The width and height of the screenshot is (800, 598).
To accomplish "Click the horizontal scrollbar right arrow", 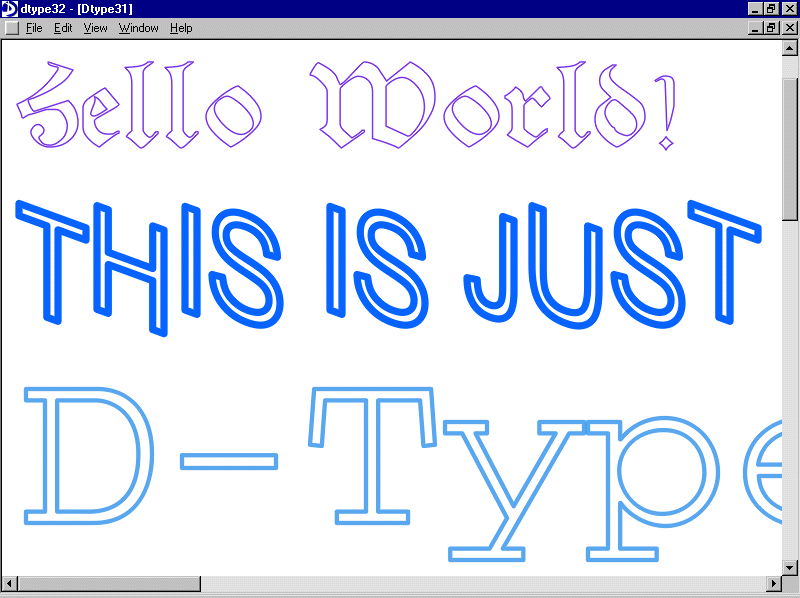I will coord(774,583).
